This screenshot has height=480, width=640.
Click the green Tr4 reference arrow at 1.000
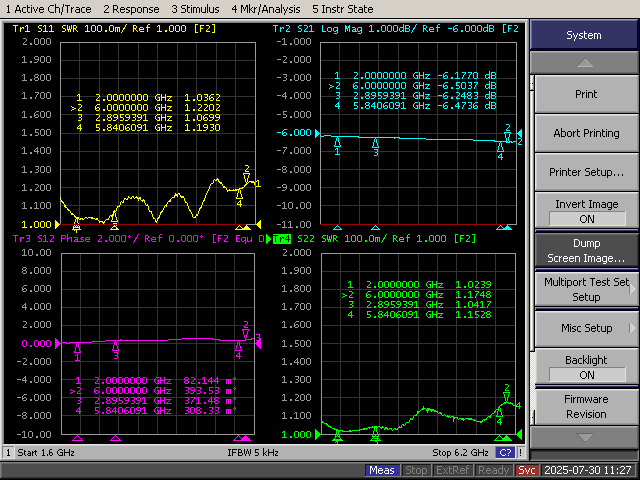318,434
